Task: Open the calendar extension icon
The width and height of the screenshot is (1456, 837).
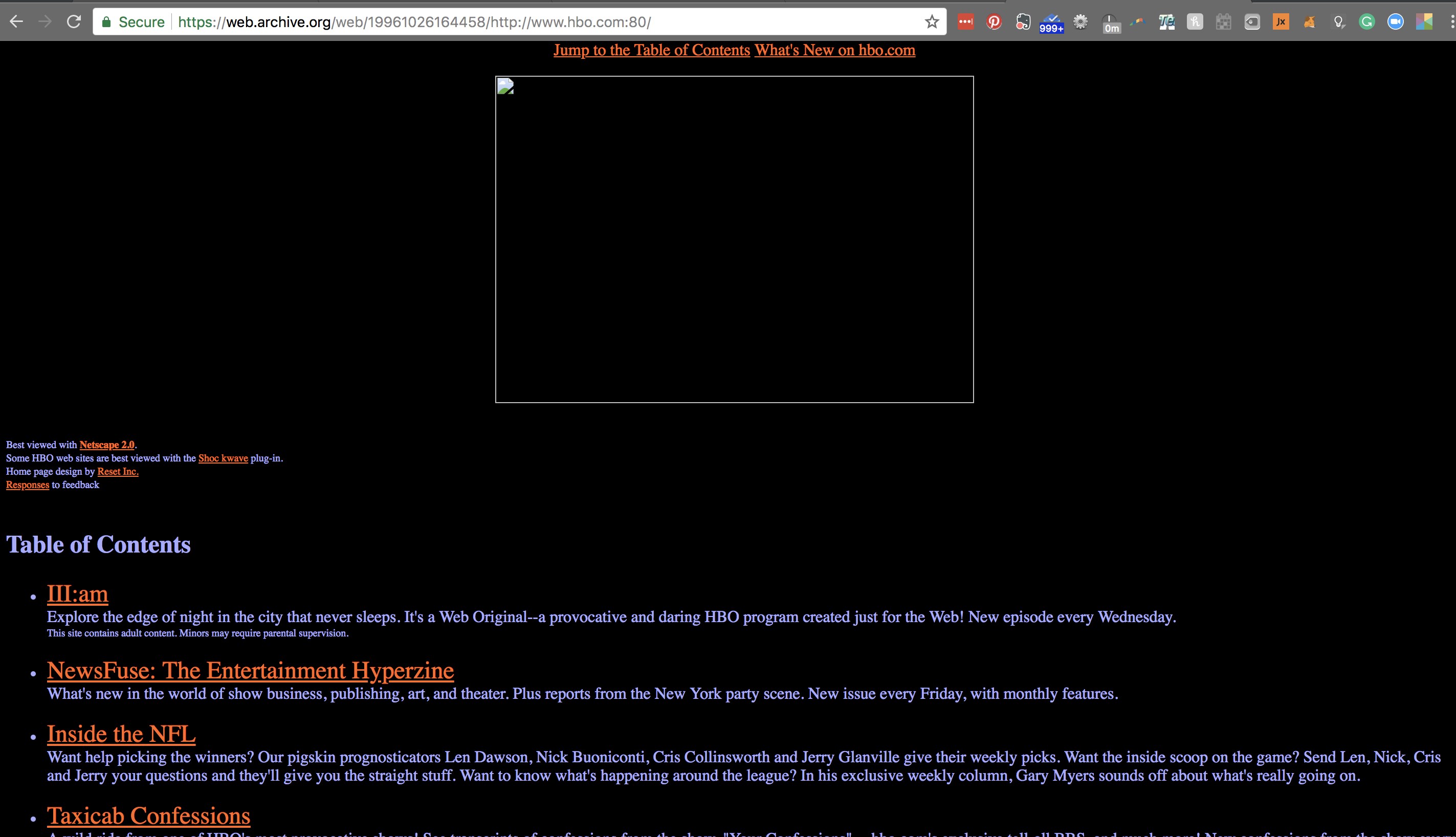Action: (x=1223, y=21)
